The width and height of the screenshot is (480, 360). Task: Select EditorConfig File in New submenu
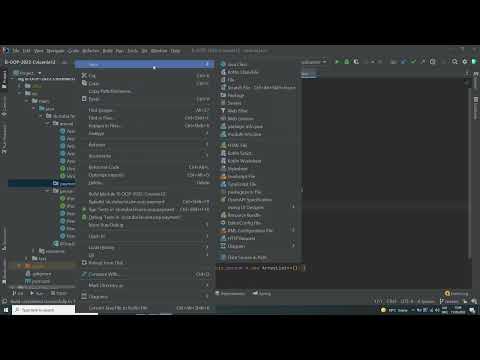coord(259,223)
